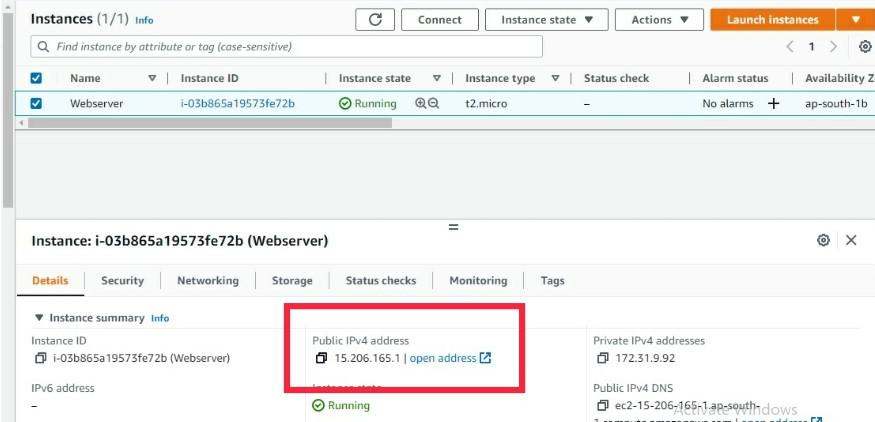Uncheck the Webserver instance checkbox
Screen dimensions: 875x422
point(36,103)
